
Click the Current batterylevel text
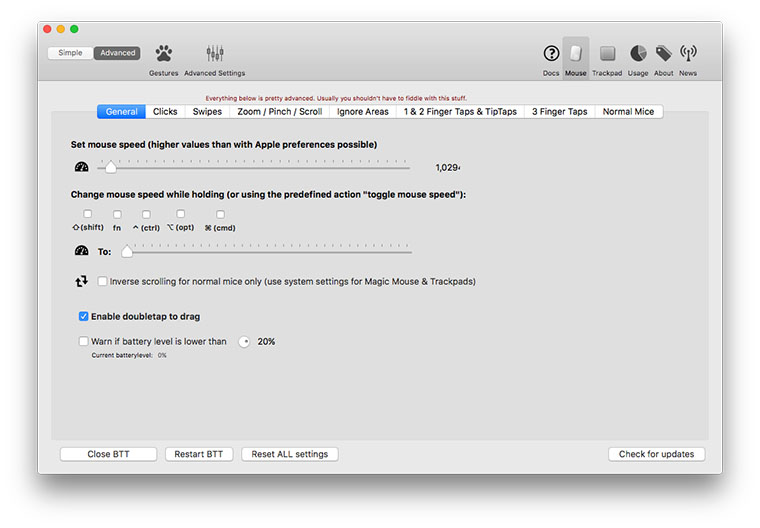129,355
